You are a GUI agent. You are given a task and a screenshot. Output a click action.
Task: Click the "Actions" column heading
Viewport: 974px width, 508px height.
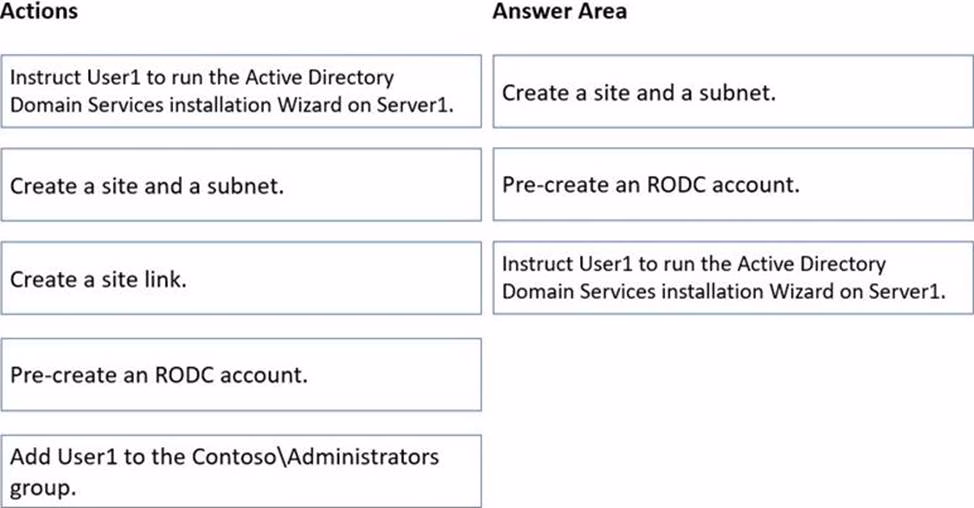click(39, 13)
